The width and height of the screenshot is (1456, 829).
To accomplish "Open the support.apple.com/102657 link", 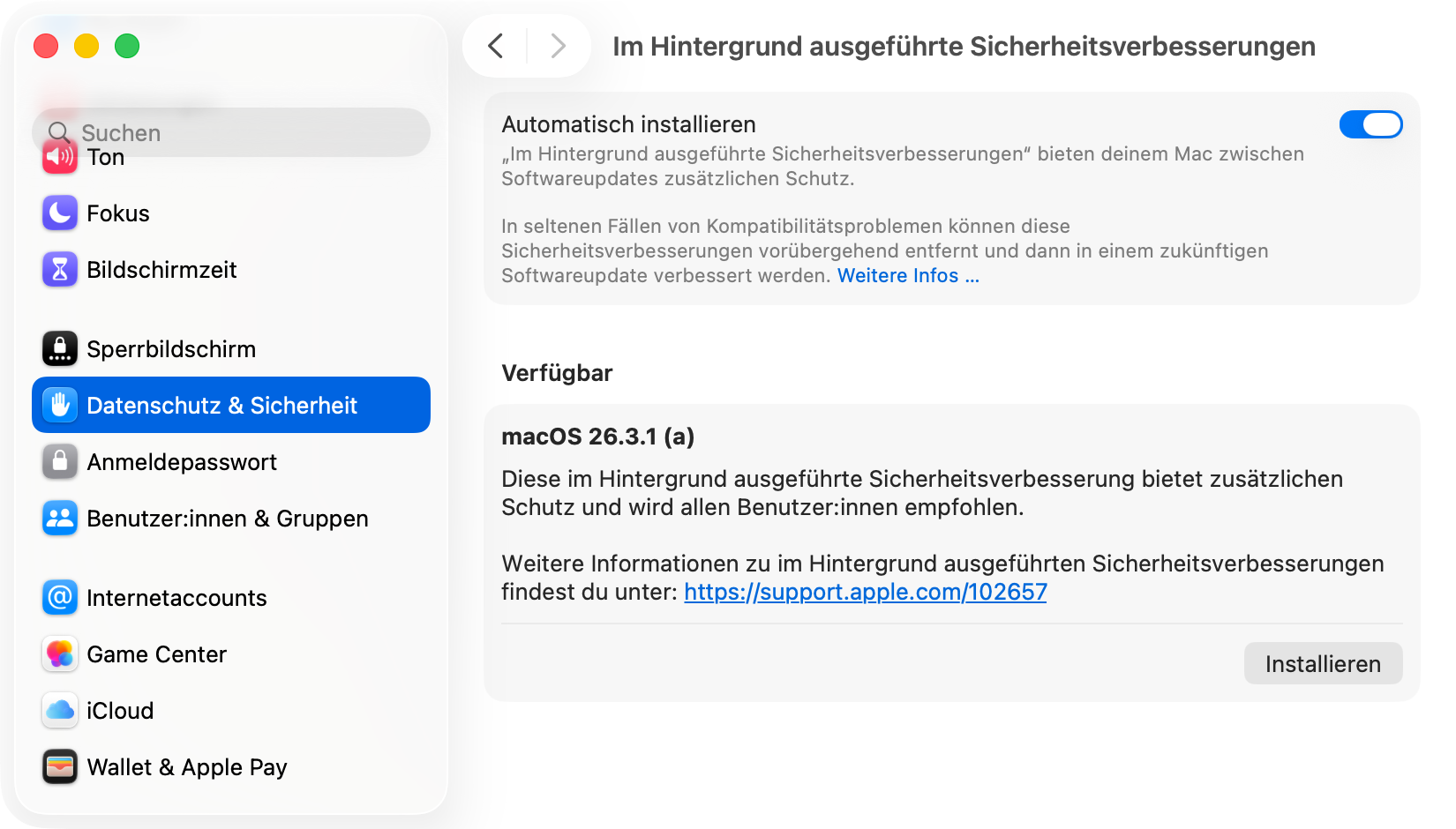I will coord(865,592).
